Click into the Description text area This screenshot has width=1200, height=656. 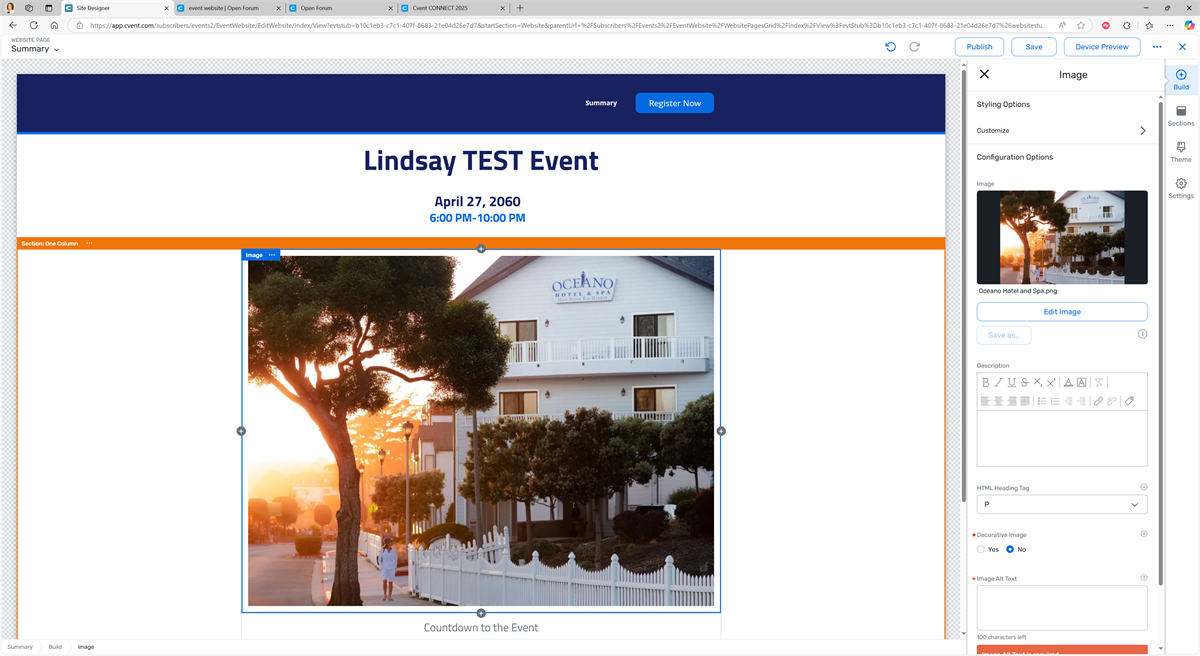click(1062, 438)
